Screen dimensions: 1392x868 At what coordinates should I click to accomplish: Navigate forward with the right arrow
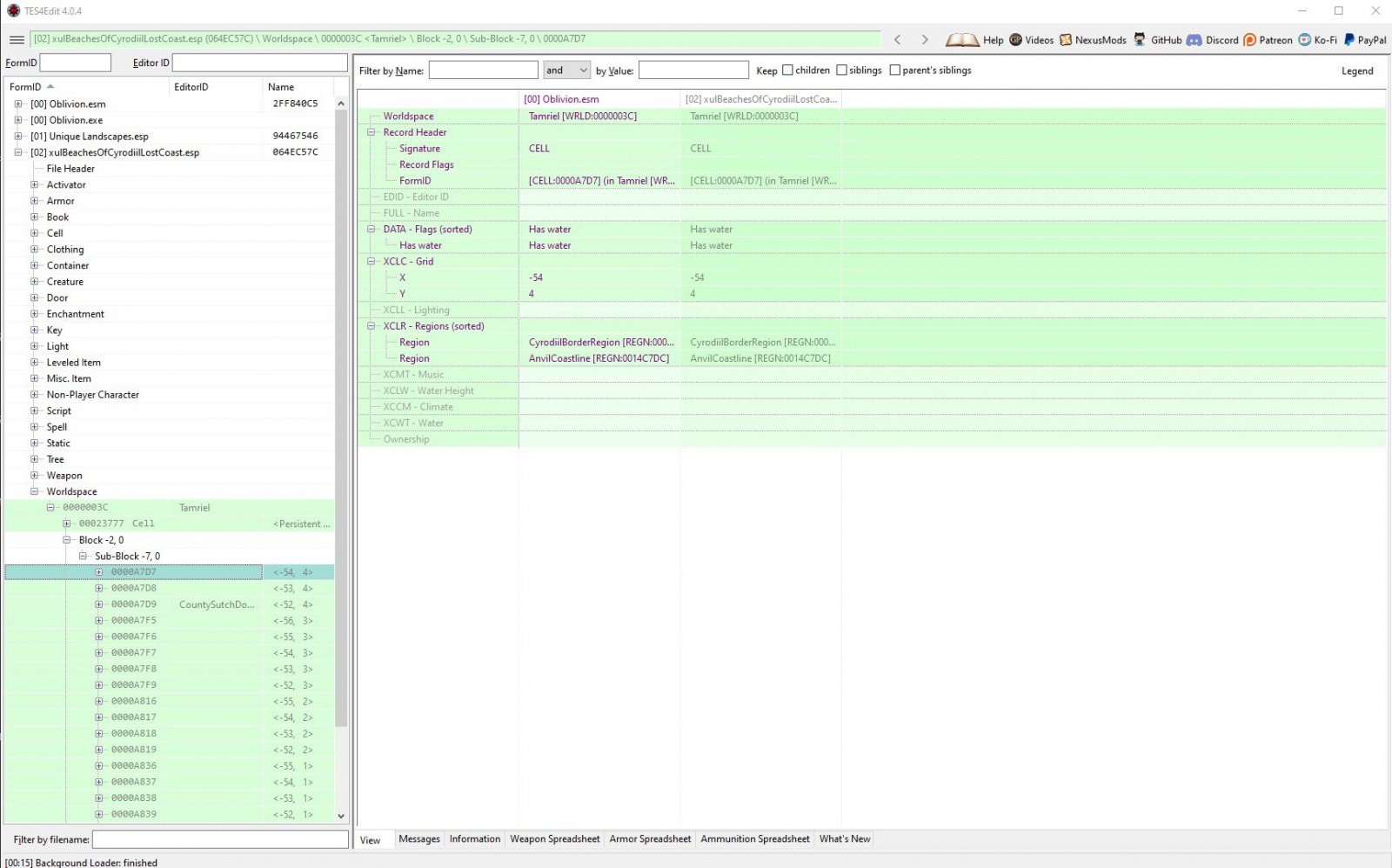click(925, 40)
